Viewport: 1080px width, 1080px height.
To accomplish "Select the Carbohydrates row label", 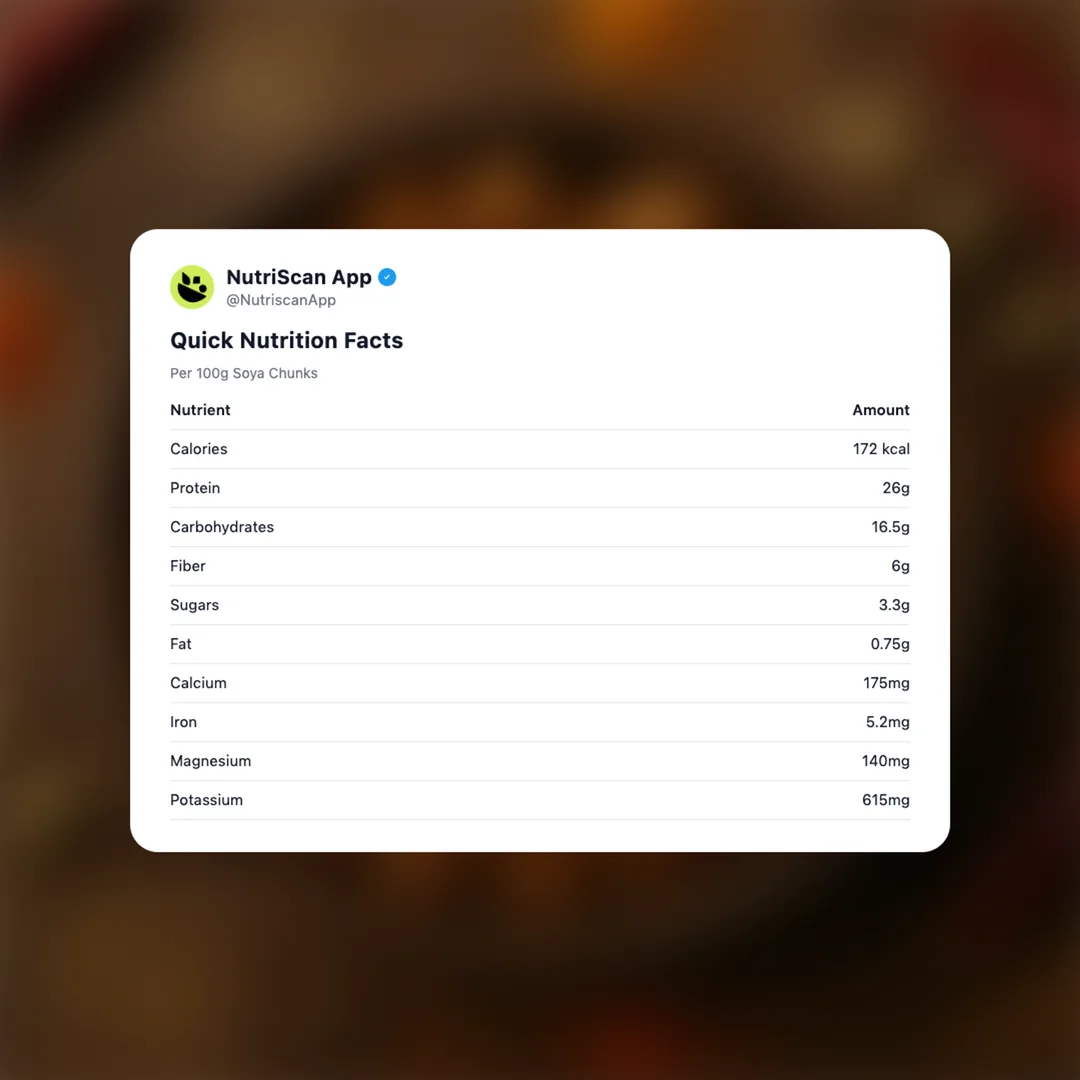I will click(222, 527).
